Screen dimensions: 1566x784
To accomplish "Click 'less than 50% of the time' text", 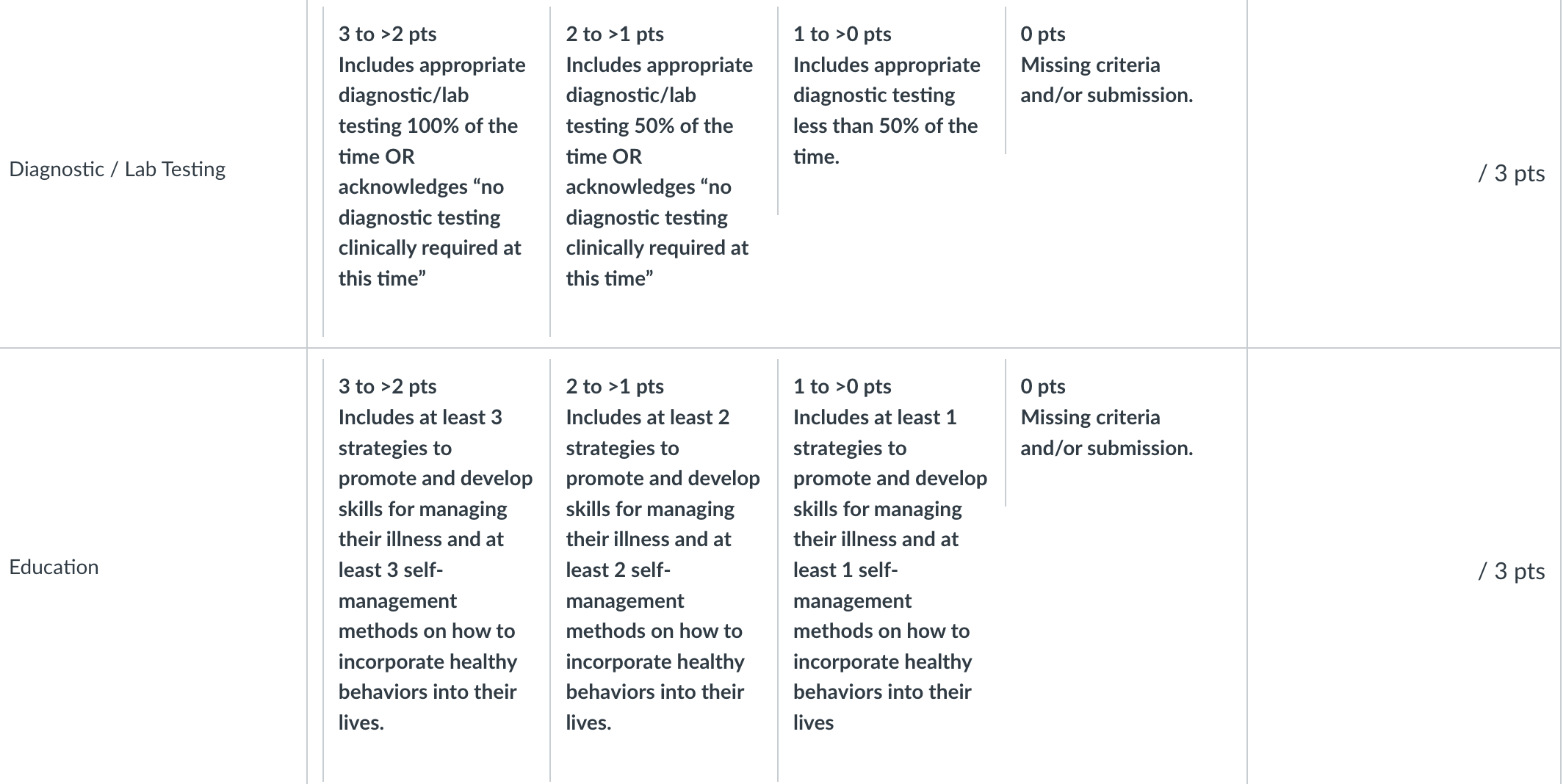I will [x=885, y=141].
